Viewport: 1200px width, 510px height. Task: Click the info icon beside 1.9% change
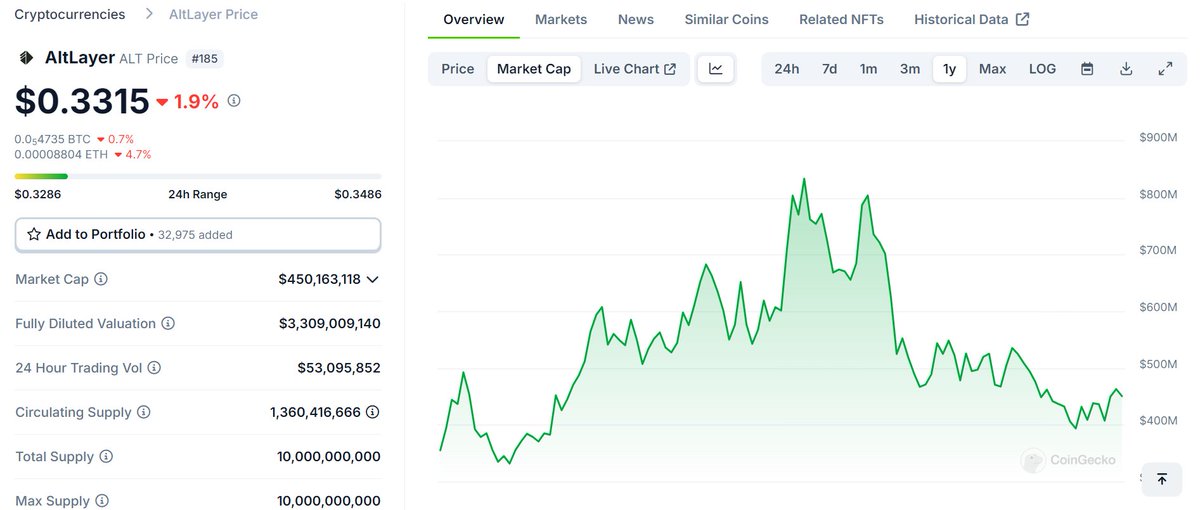coord(234,101)
